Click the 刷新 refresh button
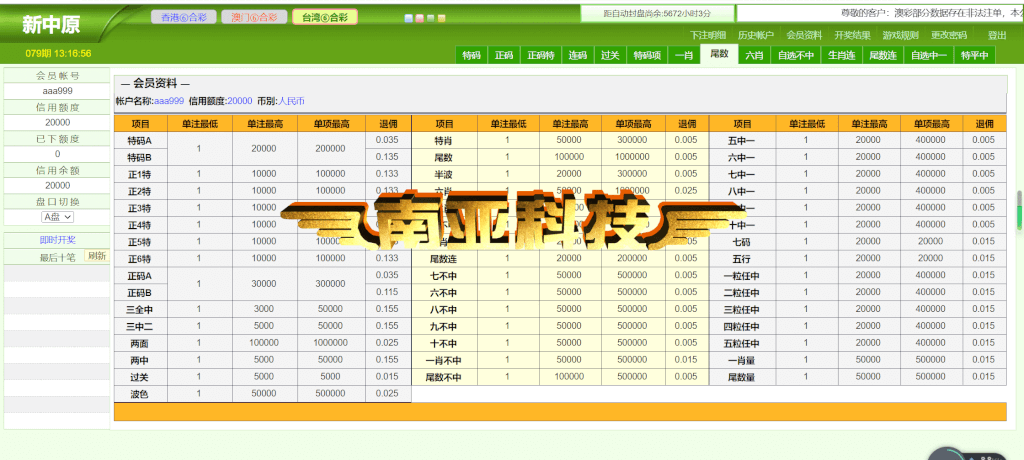Image resolution: width=1024 pixels, height=460 pixels. click(x=97, y=255)
